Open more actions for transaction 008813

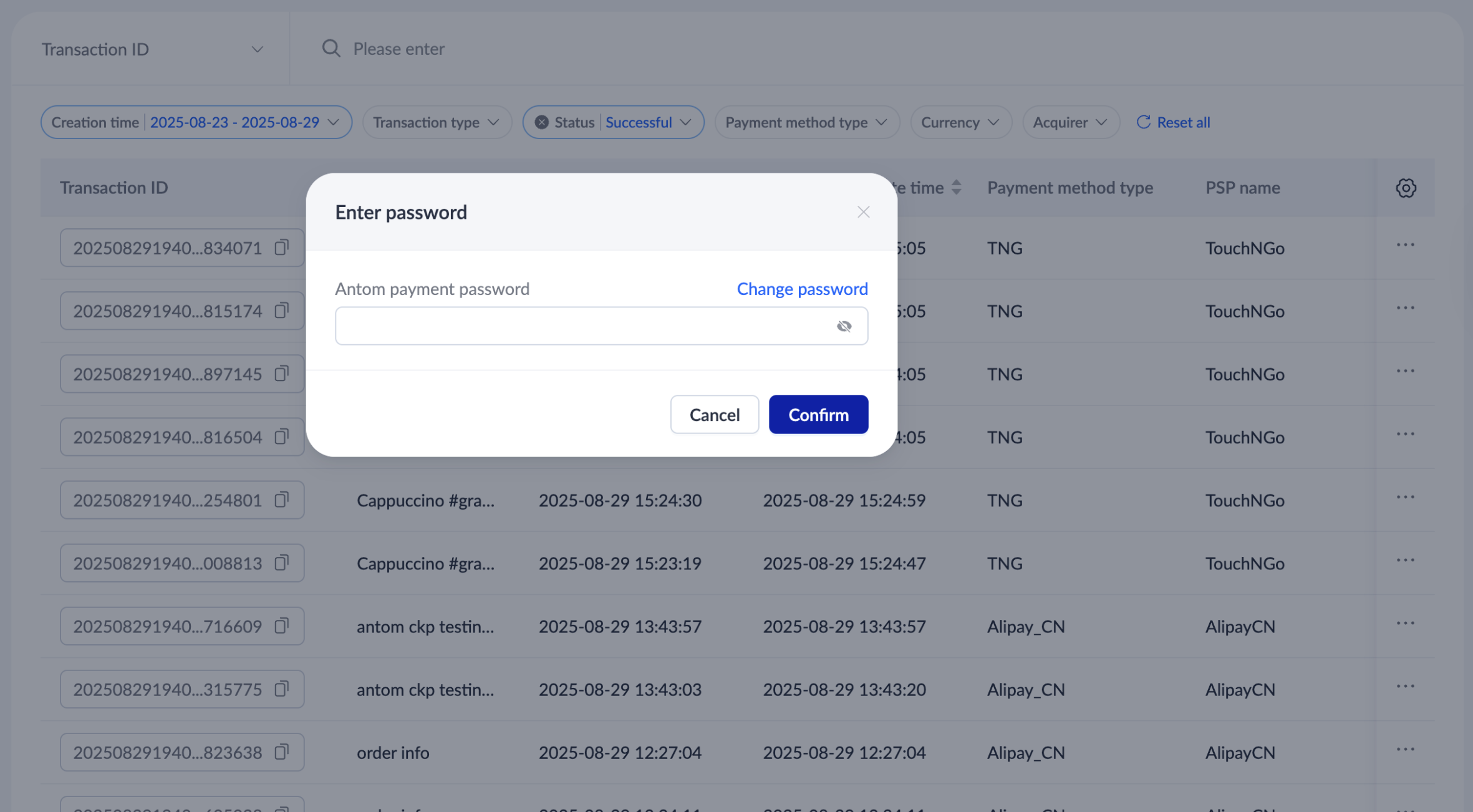[1405, 561]
